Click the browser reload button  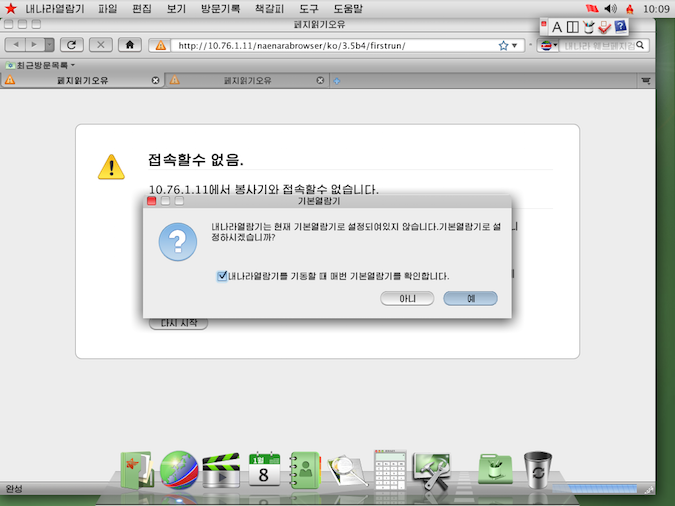tap(71, 45)
